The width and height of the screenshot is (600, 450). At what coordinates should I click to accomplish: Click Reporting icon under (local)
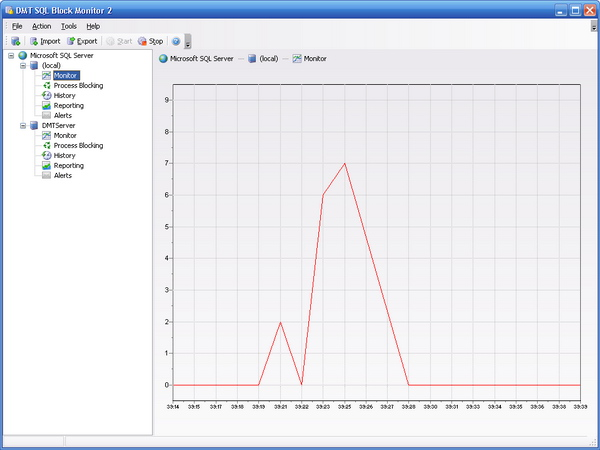tap(46, 105)
